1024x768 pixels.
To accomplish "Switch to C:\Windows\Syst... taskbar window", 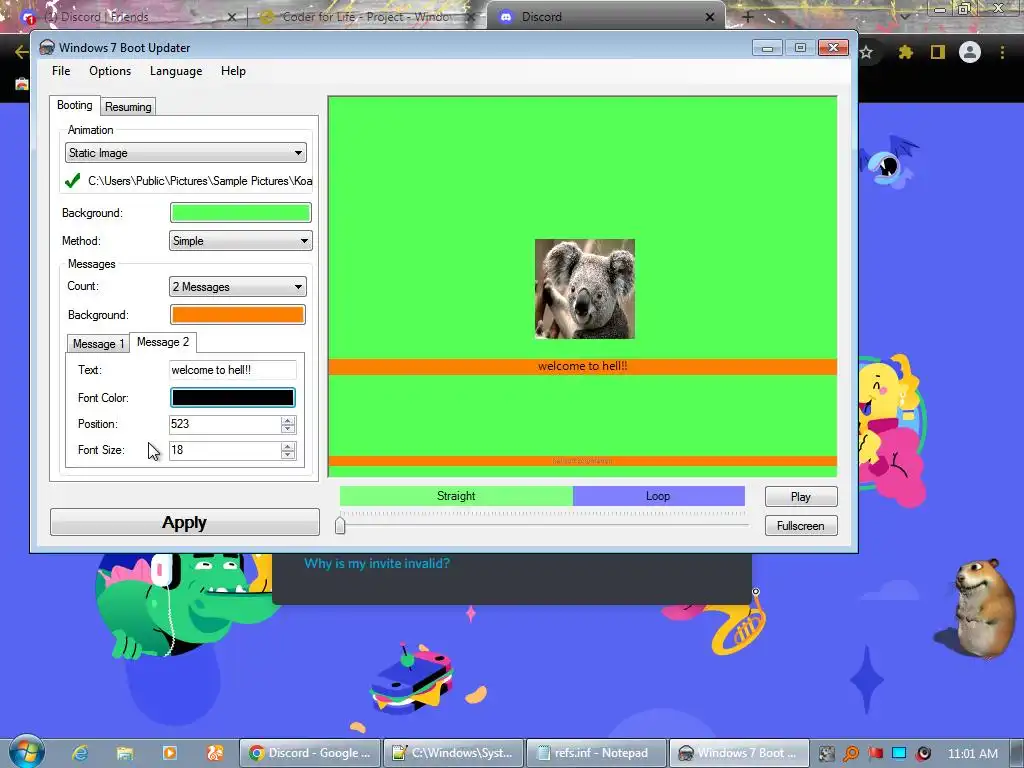I will (453, 753).
